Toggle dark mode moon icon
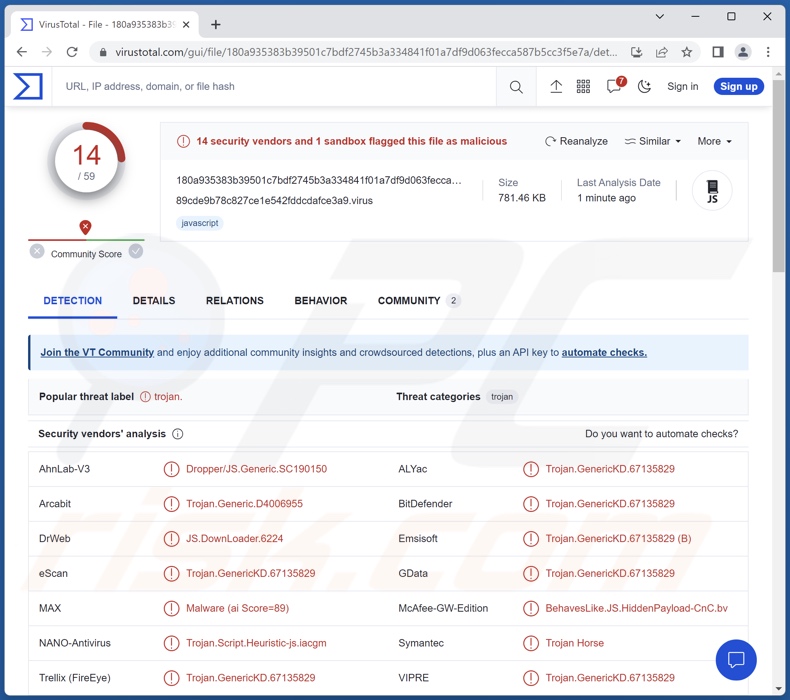Image resolution: width=790 pixels, height=700 pixels. pos(644,87)
